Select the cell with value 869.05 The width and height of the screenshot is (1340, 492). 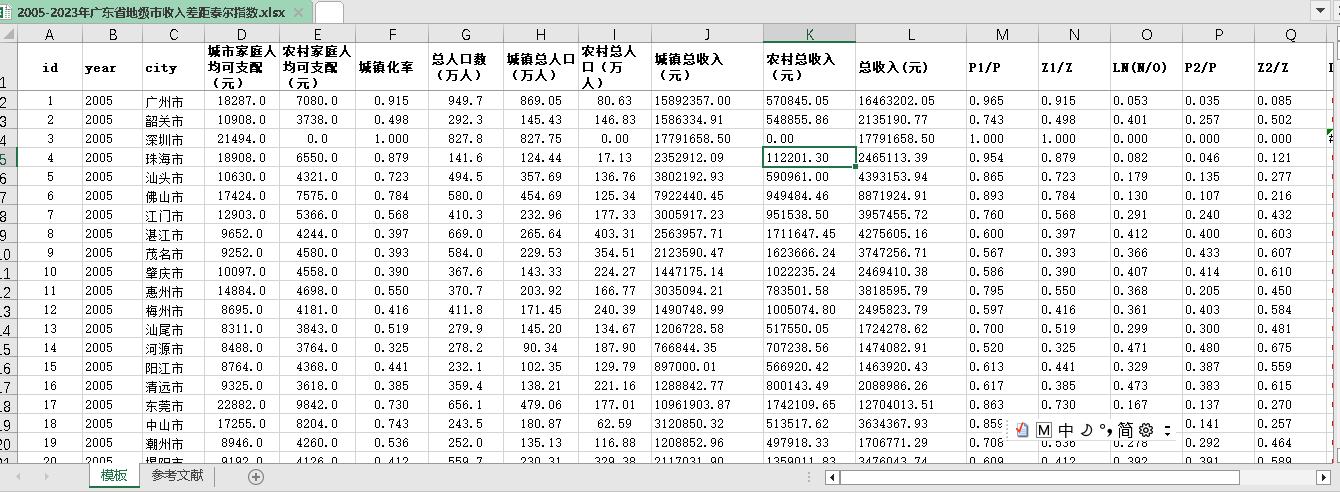(x=540, y=101)
